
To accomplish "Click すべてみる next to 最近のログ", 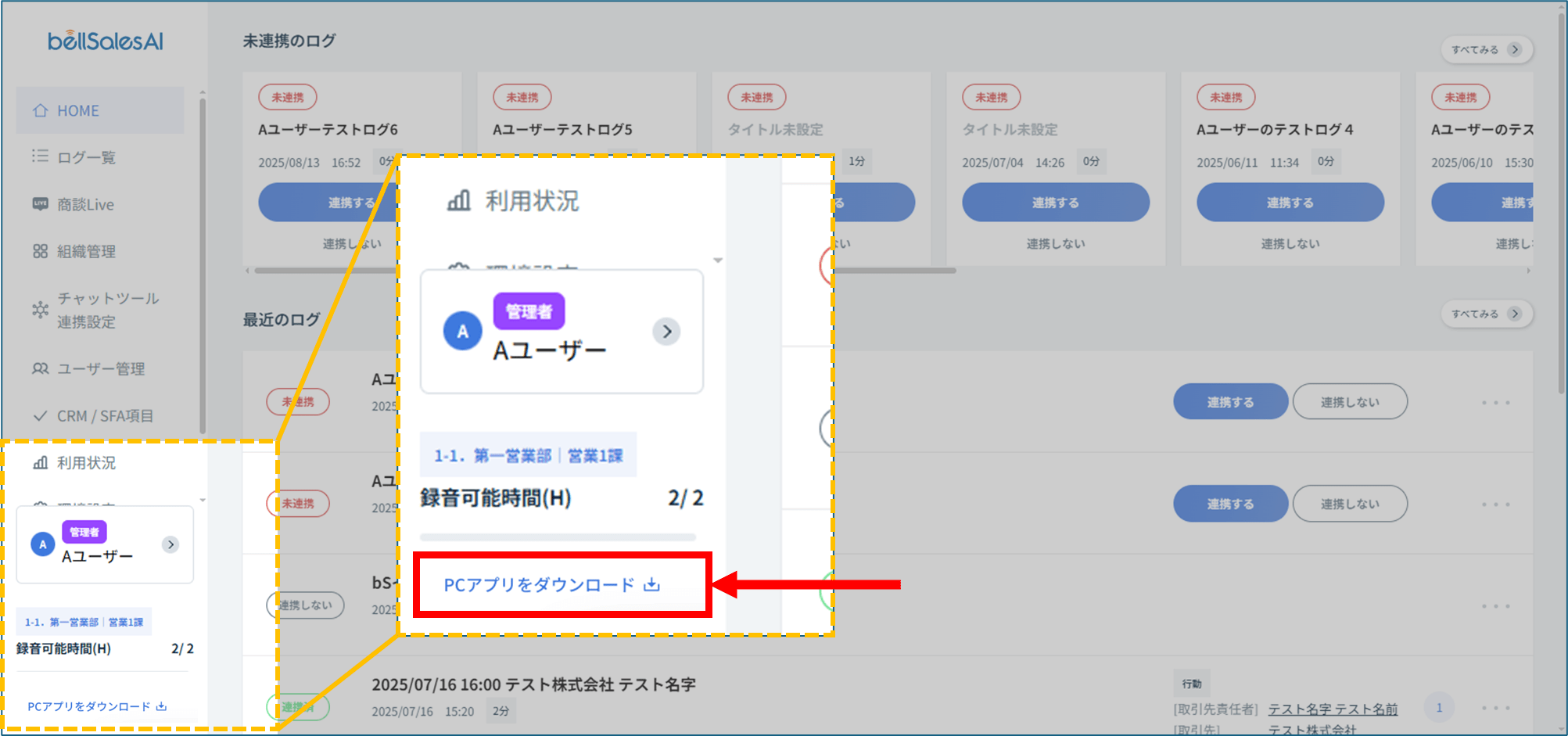I will pyautogui.click(x=1486, y=314).
